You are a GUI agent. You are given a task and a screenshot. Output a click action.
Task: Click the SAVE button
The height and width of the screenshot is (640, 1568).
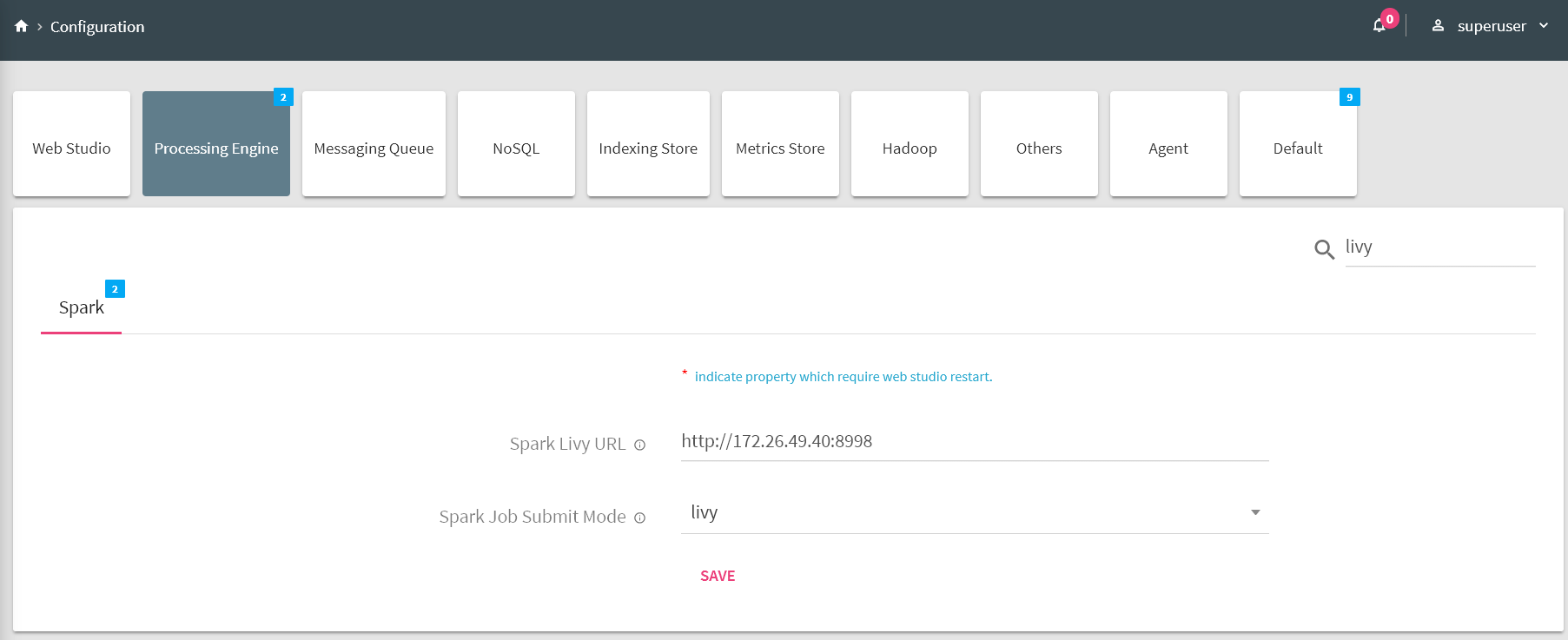coord(718,576)
